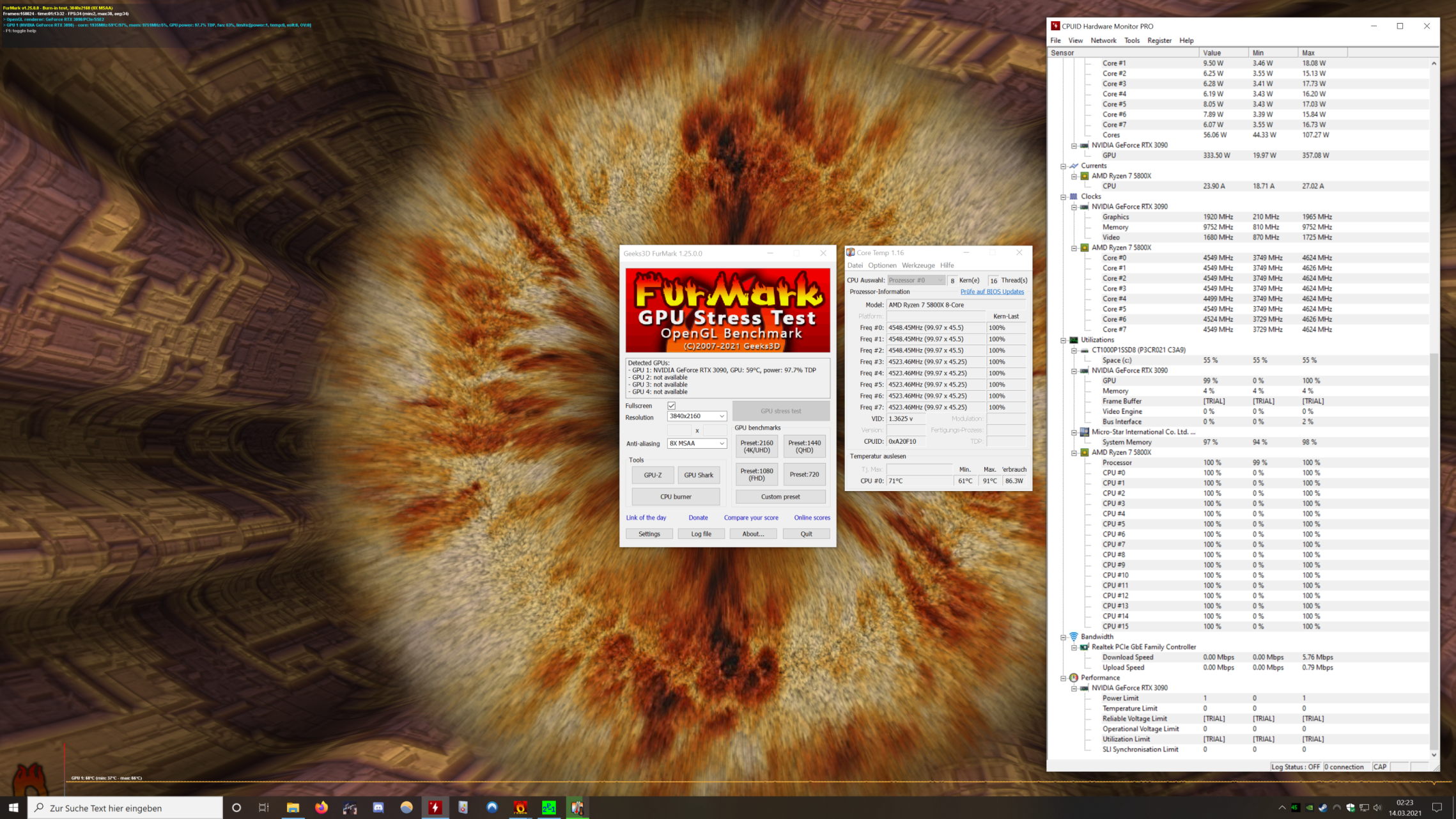1456x819 pixels.
Task: Open the jar-shaped app on taskbar
Action: (x=463, y=807)
